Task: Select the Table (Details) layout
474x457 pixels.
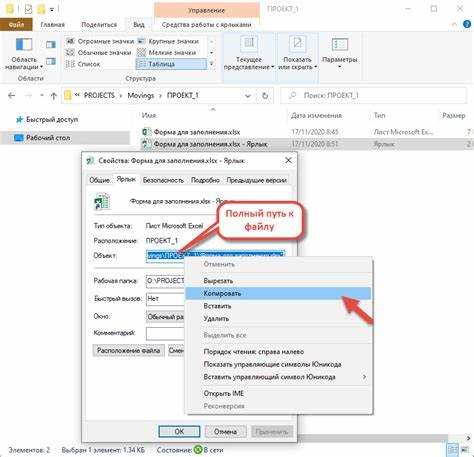Action: [x=171, y=64]
